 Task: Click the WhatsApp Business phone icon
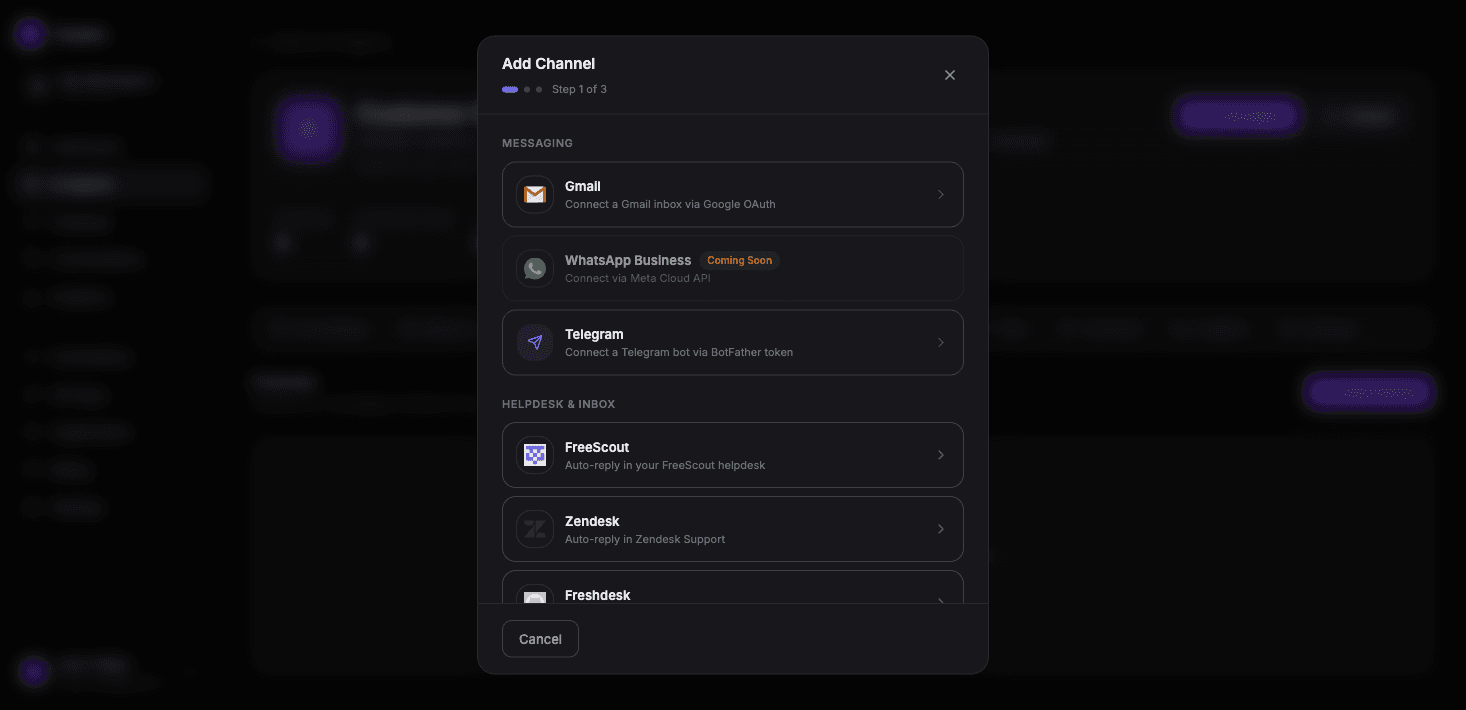(535, 269)
